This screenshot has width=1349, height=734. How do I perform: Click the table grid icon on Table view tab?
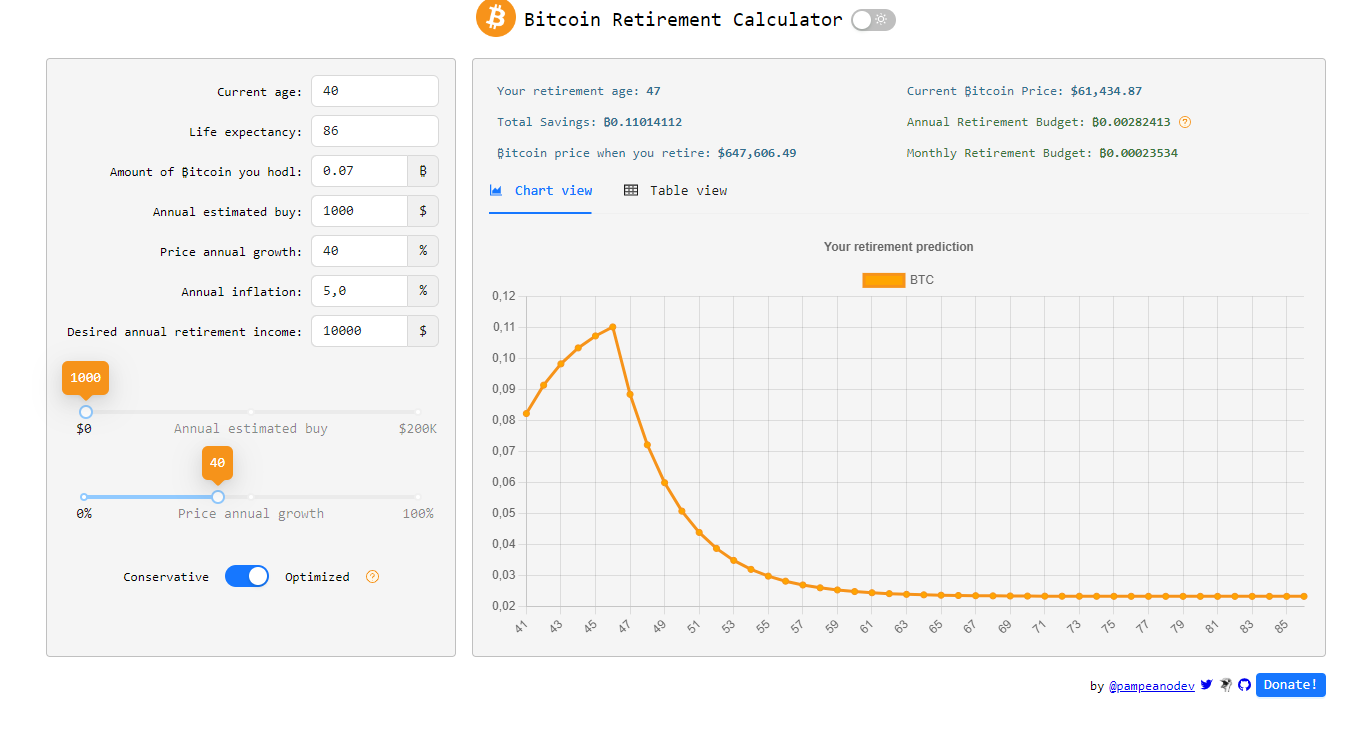[631, 191]
